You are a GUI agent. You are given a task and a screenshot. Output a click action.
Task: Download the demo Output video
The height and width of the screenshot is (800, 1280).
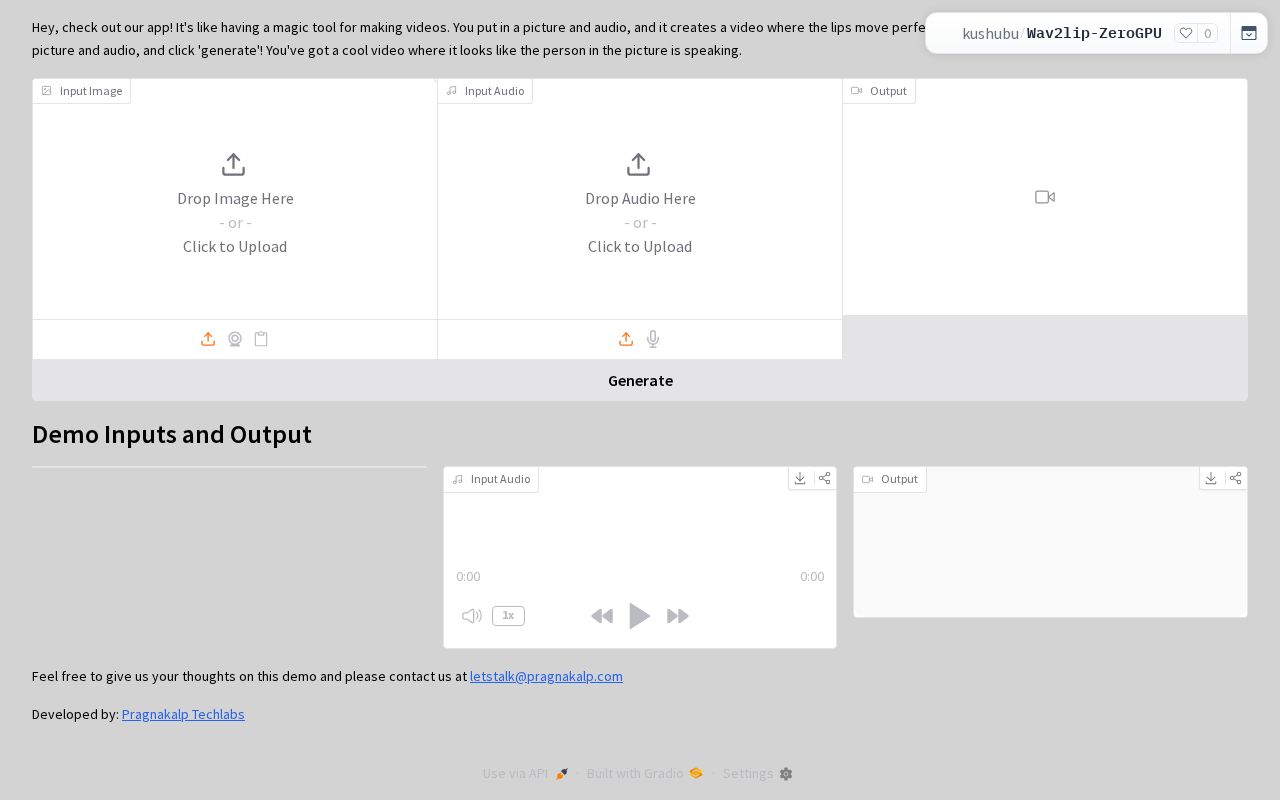tap(1211, 478)
